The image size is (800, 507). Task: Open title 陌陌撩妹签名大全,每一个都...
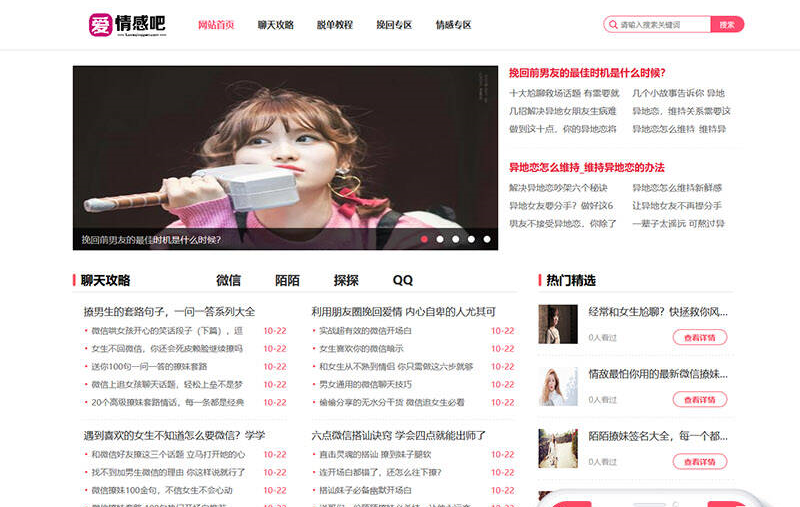click(x=658, y=436)
